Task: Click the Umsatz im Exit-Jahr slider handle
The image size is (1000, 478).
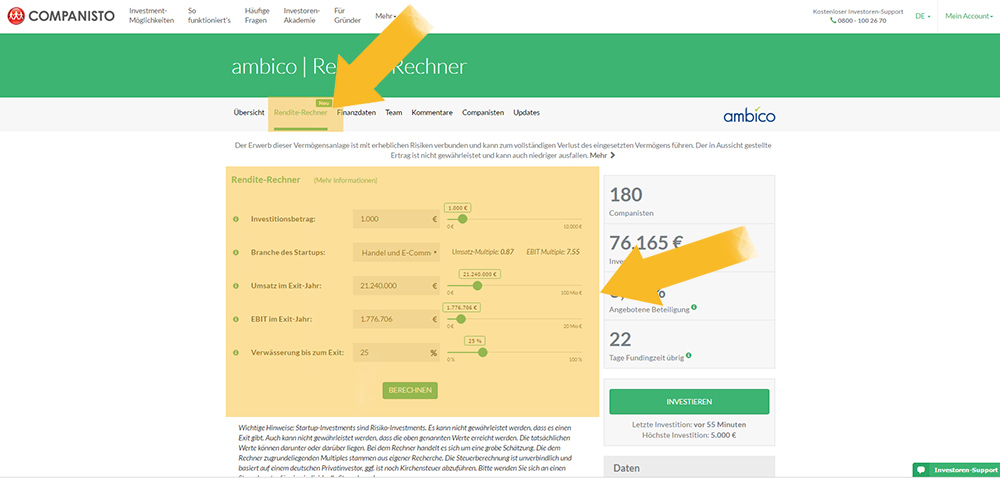Action: point(477,286)
